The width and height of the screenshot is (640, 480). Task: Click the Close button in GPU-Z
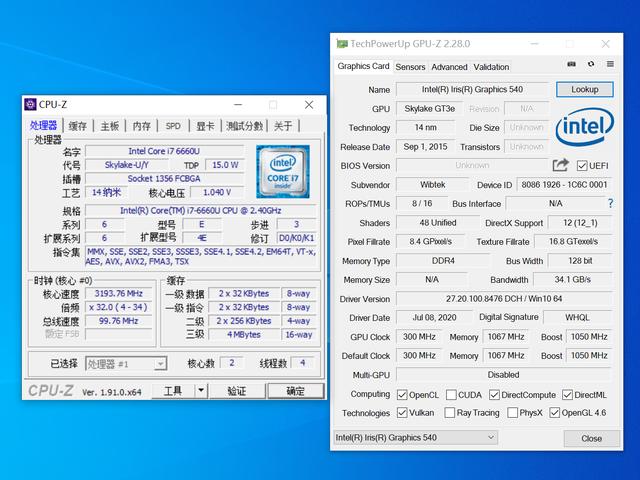(x=591, y=438)
